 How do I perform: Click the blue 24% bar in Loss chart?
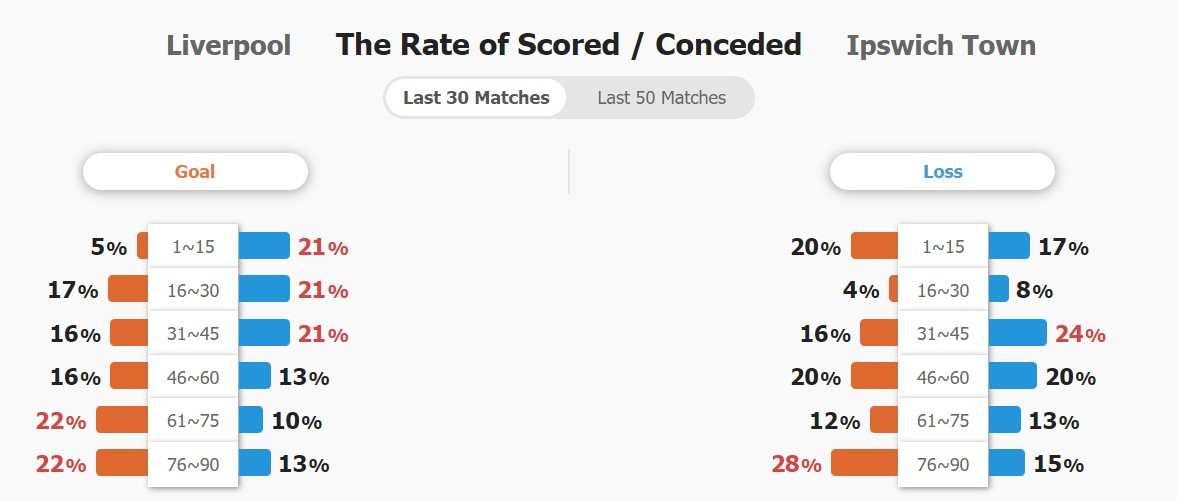point(1017,333)
